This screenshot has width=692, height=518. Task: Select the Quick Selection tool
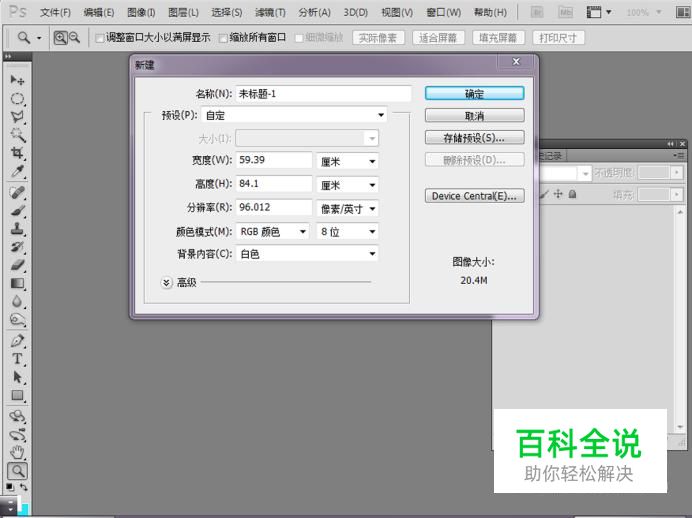click(17, 135)
